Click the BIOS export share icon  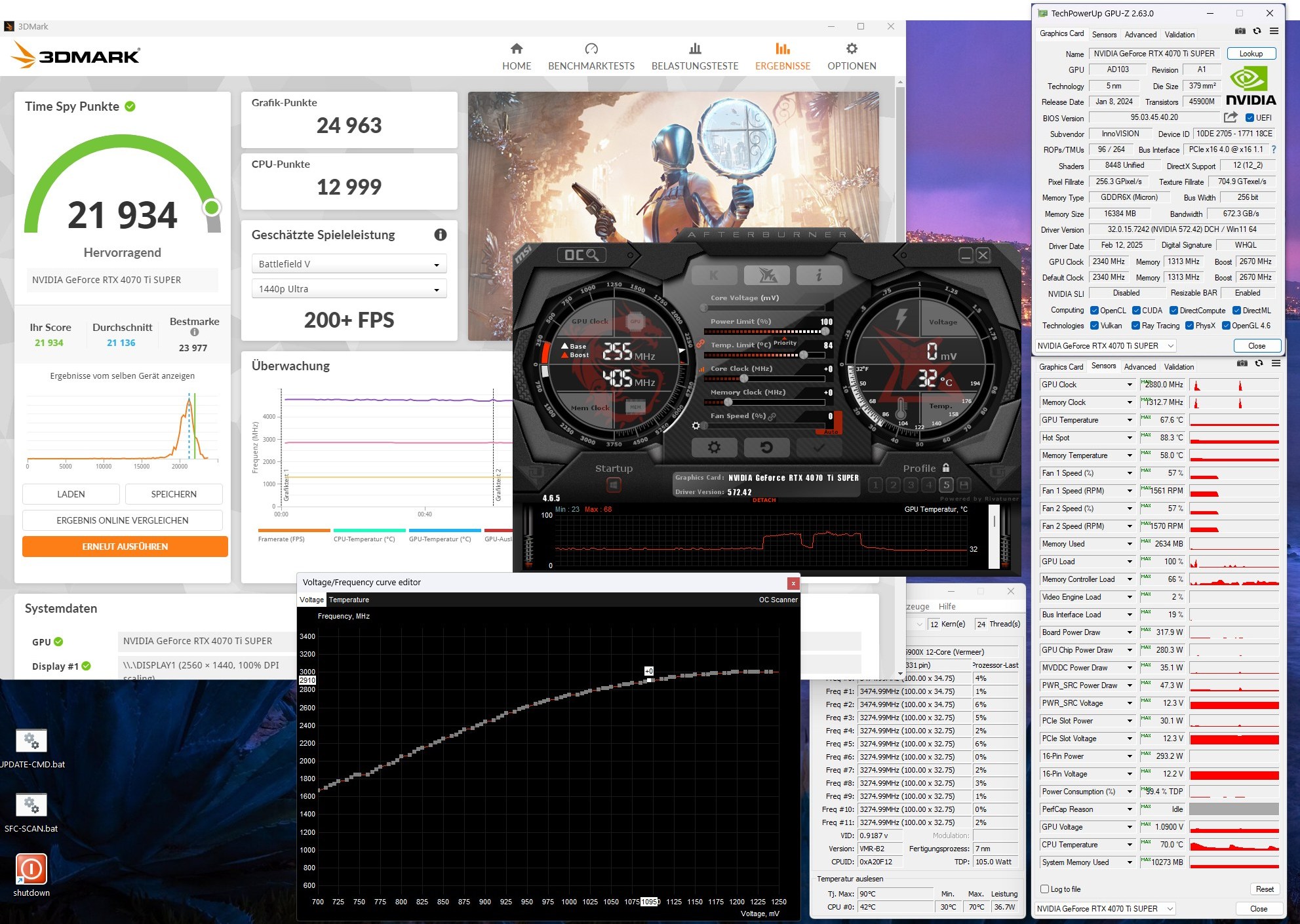[1231, 117]
